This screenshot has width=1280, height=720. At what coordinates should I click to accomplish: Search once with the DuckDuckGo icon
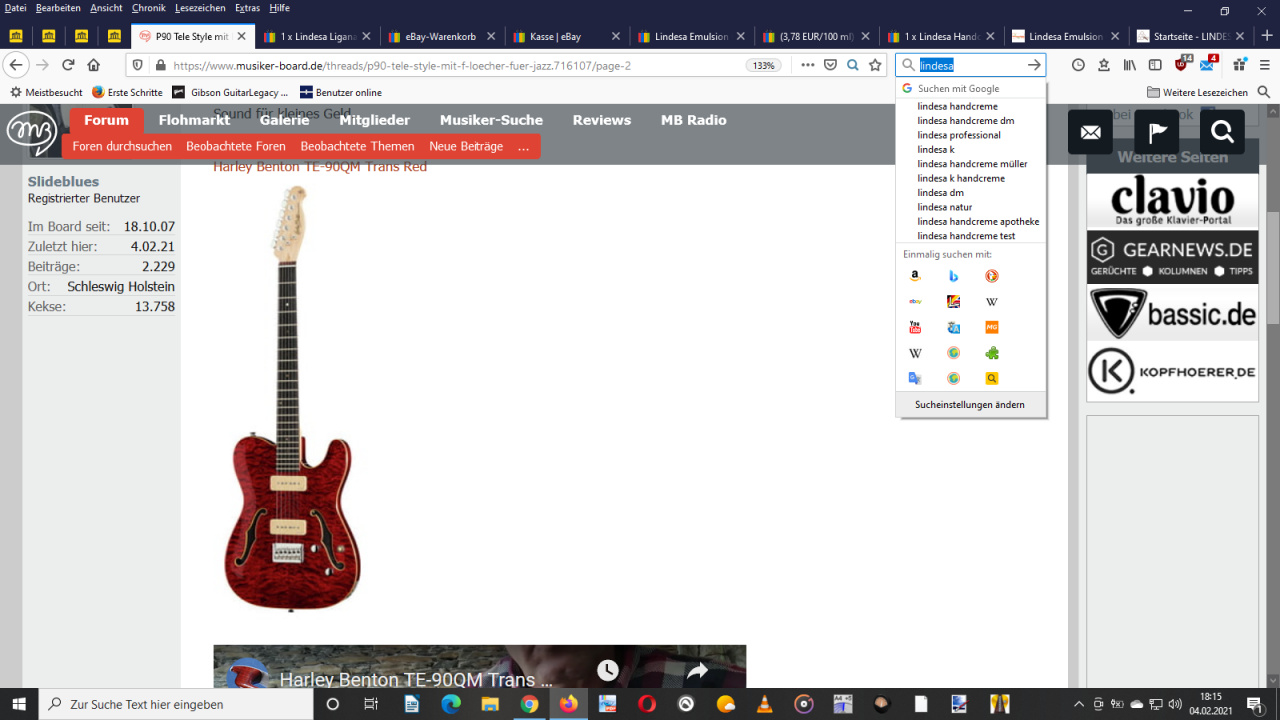coord(992,276)
